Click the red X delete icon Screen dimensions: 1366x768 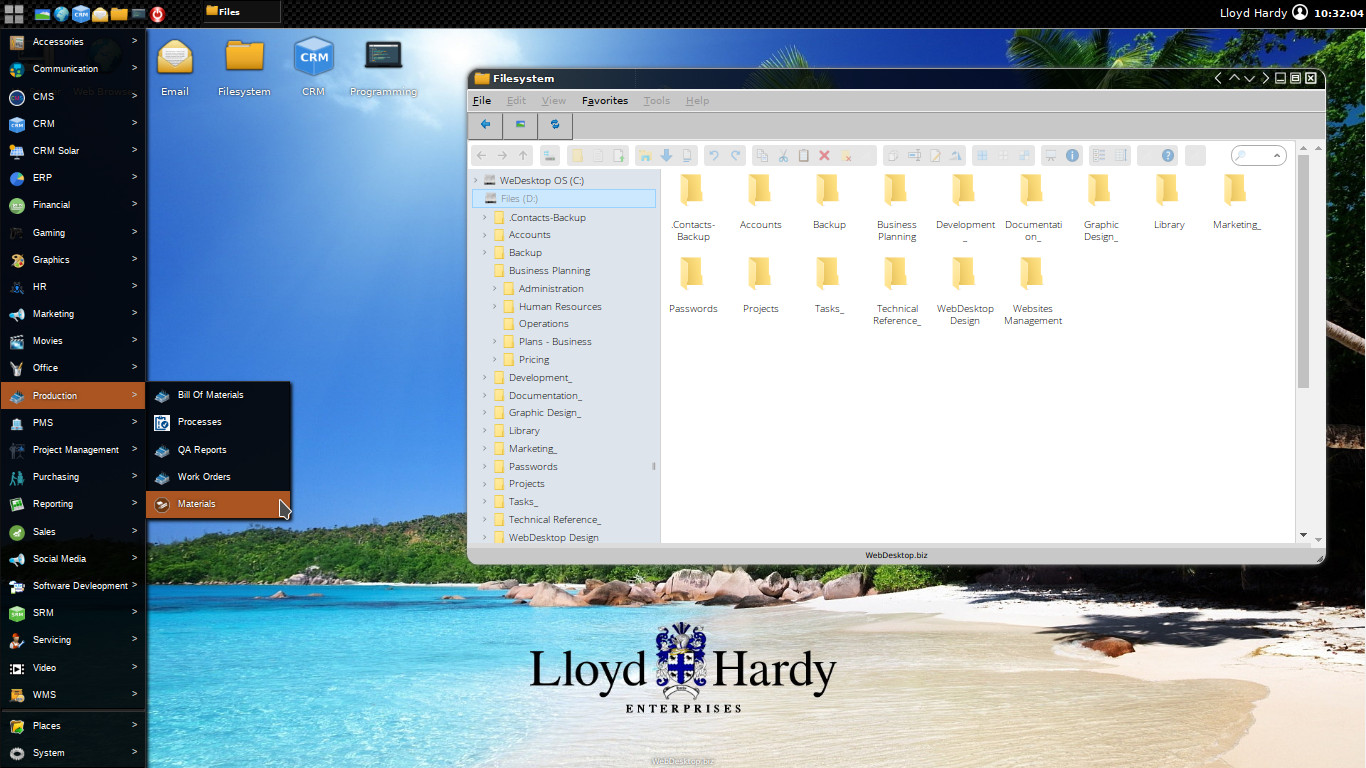(x=825, y=156)
